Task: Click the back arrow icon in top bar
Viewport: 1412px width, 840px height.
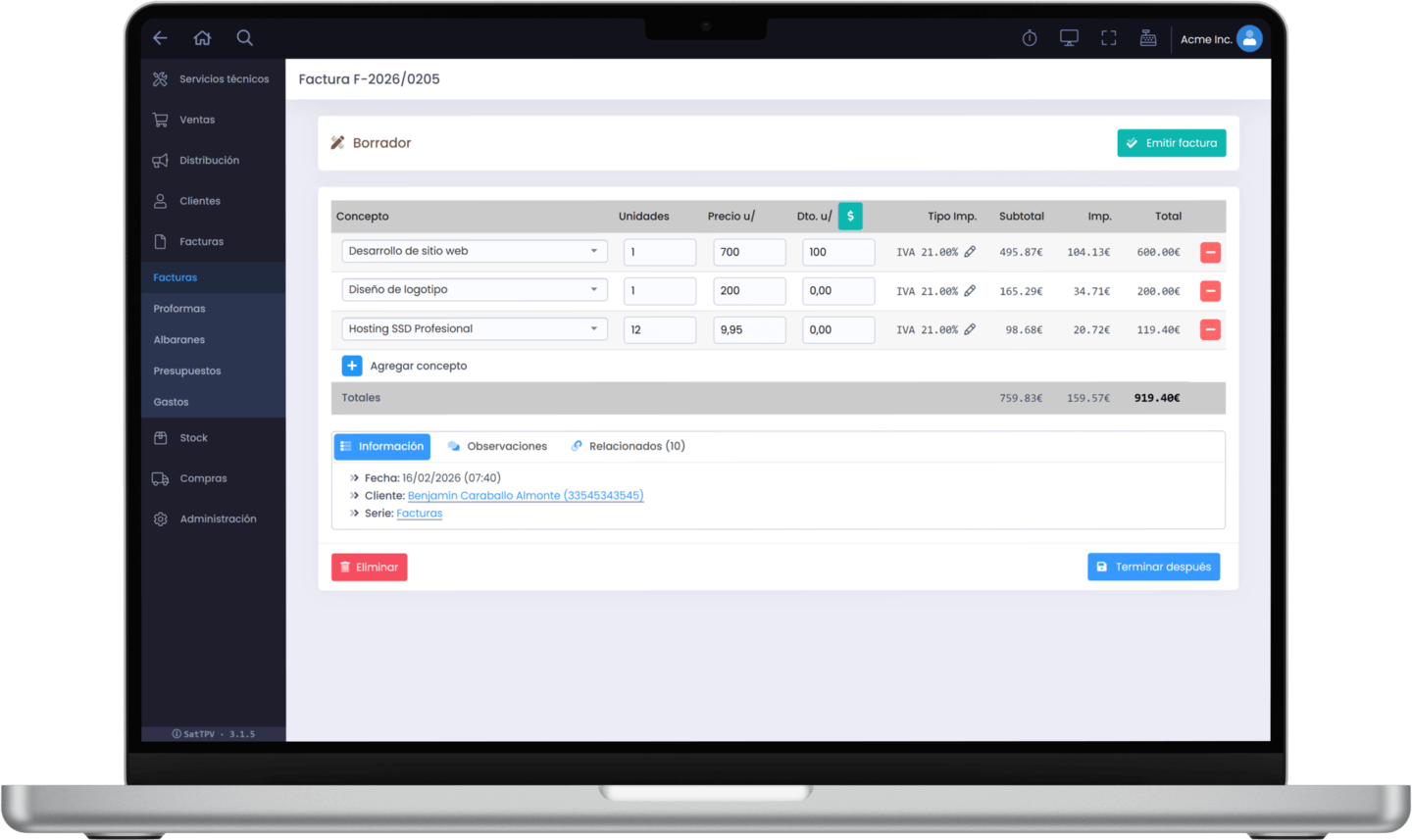Action: 160,38
